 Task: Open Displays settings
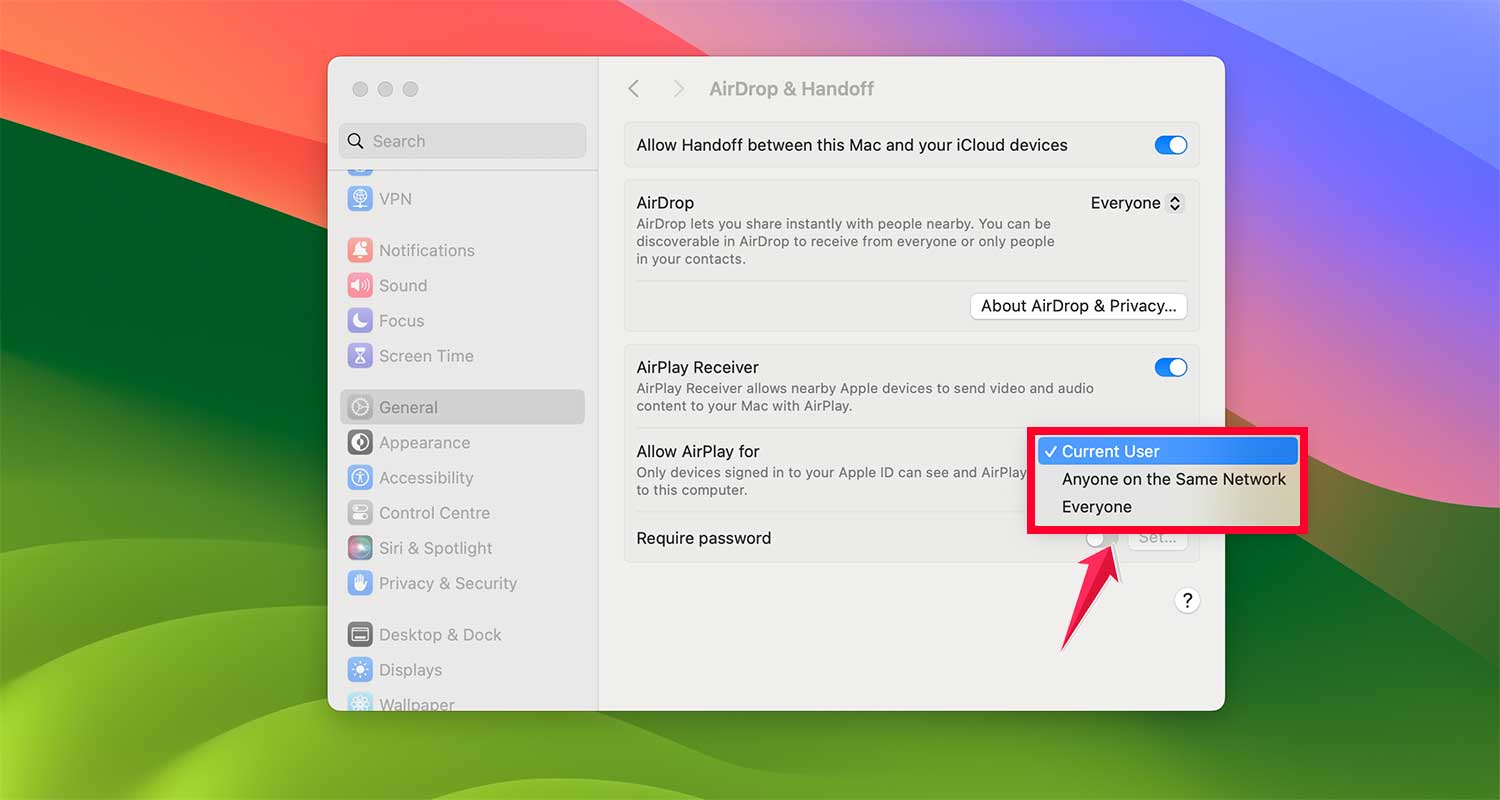pyautogui.click(x=410, y=669)
